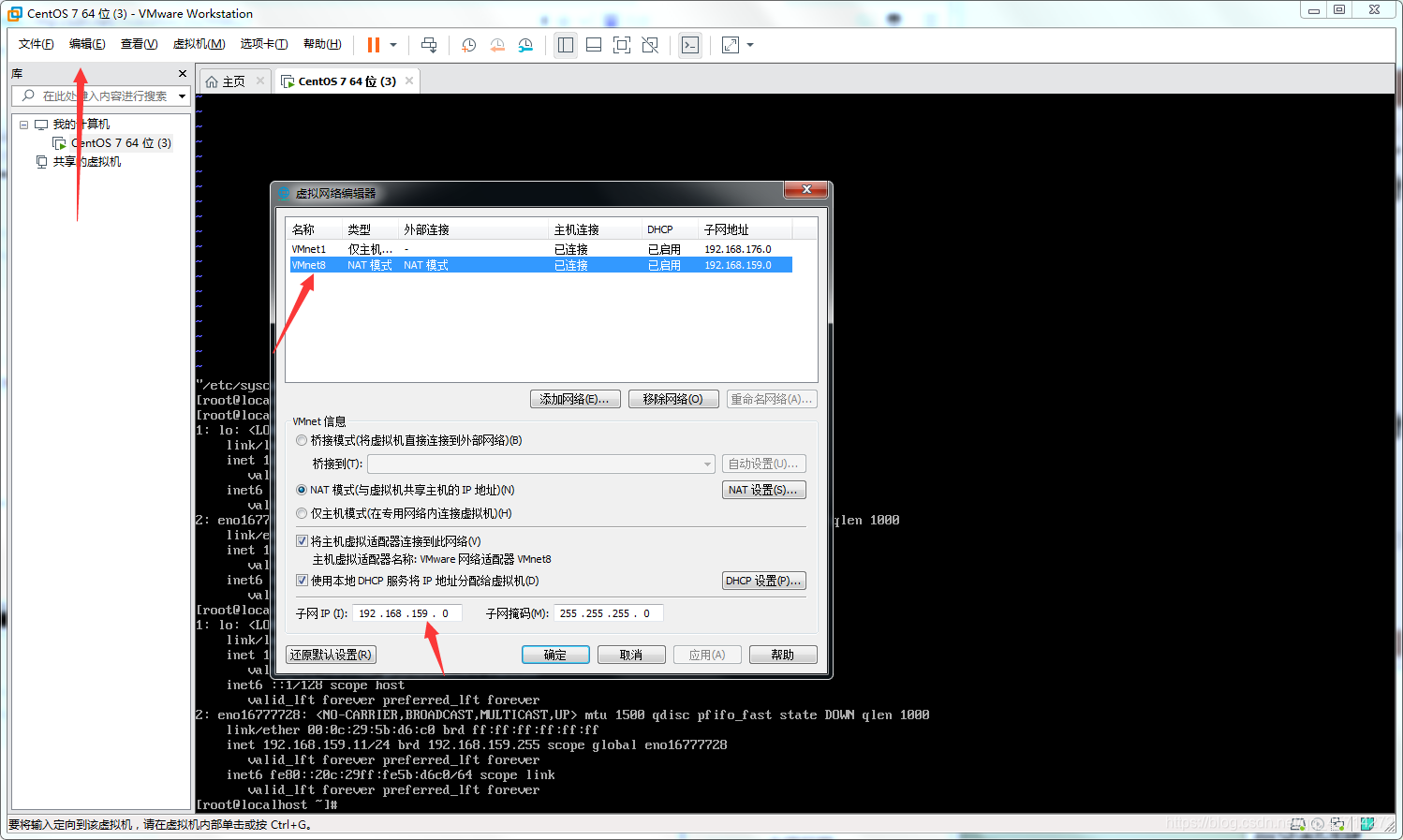
Task: Close the 主页 tab
Action: coord(260,81)
